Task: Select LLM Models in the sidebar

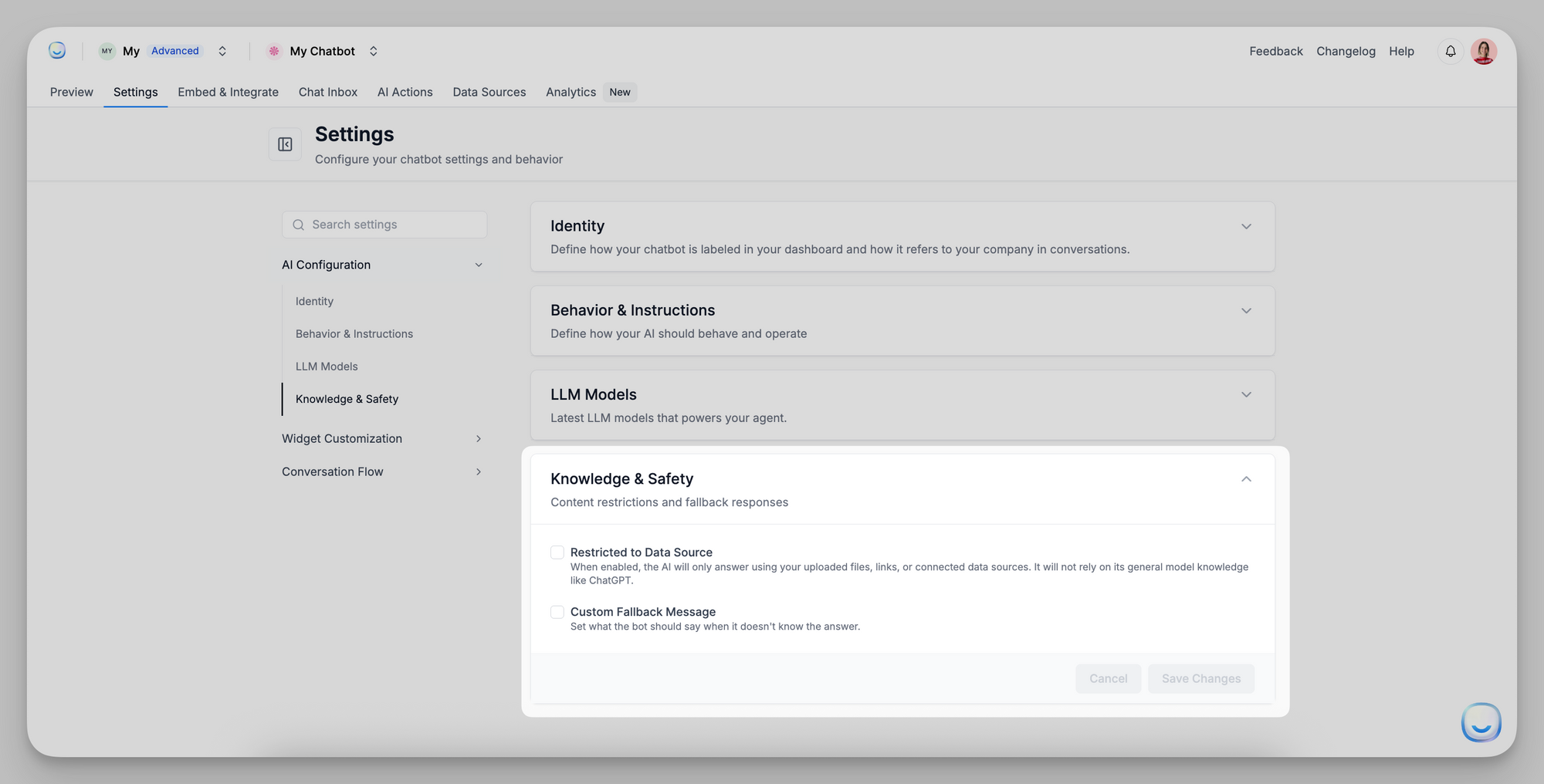Action: coord(327,367)
